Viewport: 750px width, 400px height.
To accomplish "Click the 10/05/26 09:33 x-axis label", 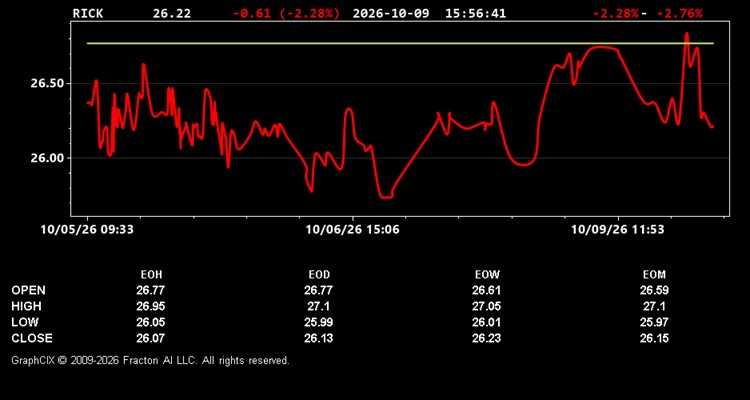I will [x=87, y=230].
